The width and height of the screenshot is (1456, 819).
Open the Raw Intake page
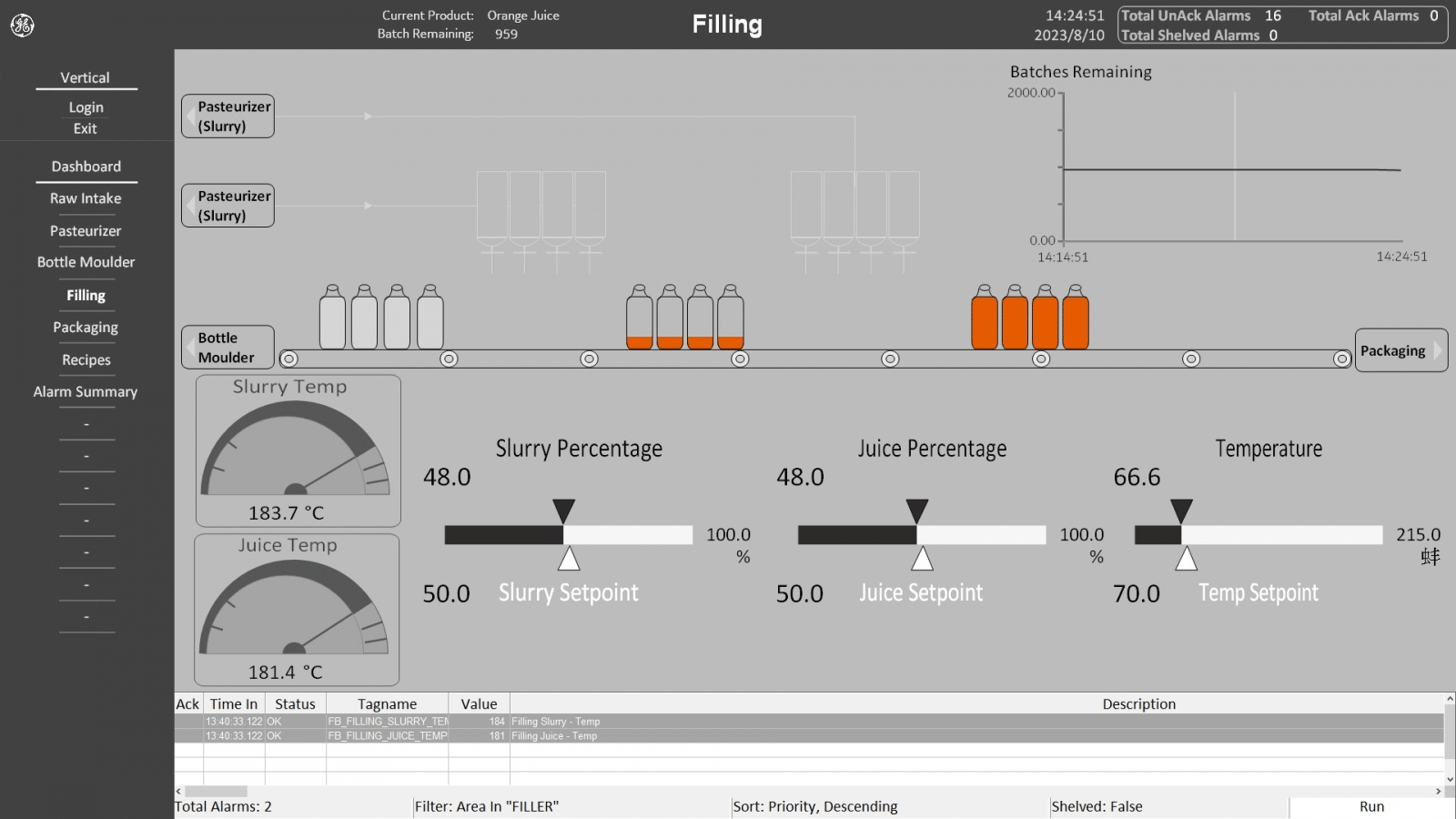click(x=86, y=198)
